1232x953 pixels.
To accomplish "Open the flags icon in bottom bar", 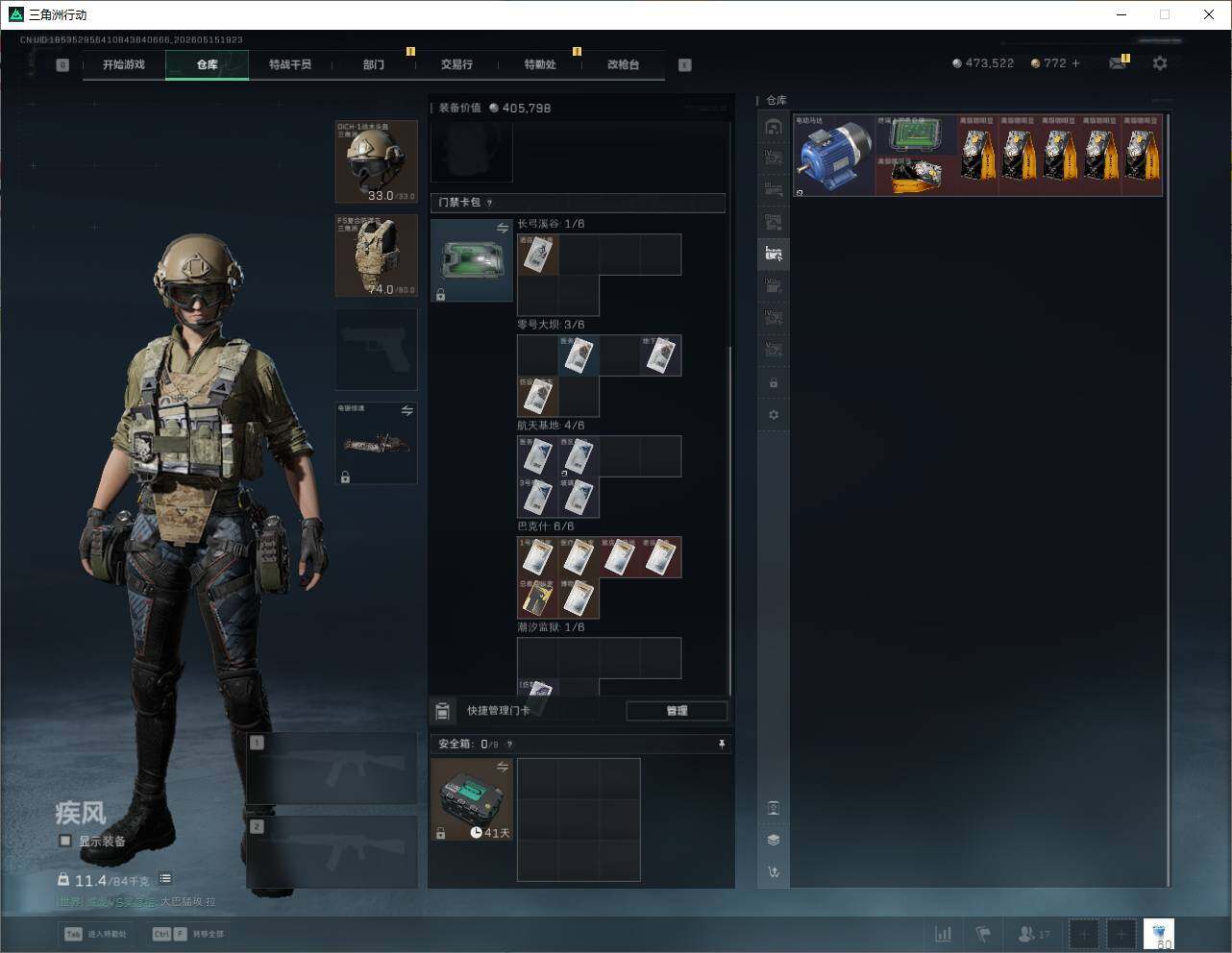I will coord(983,934).
